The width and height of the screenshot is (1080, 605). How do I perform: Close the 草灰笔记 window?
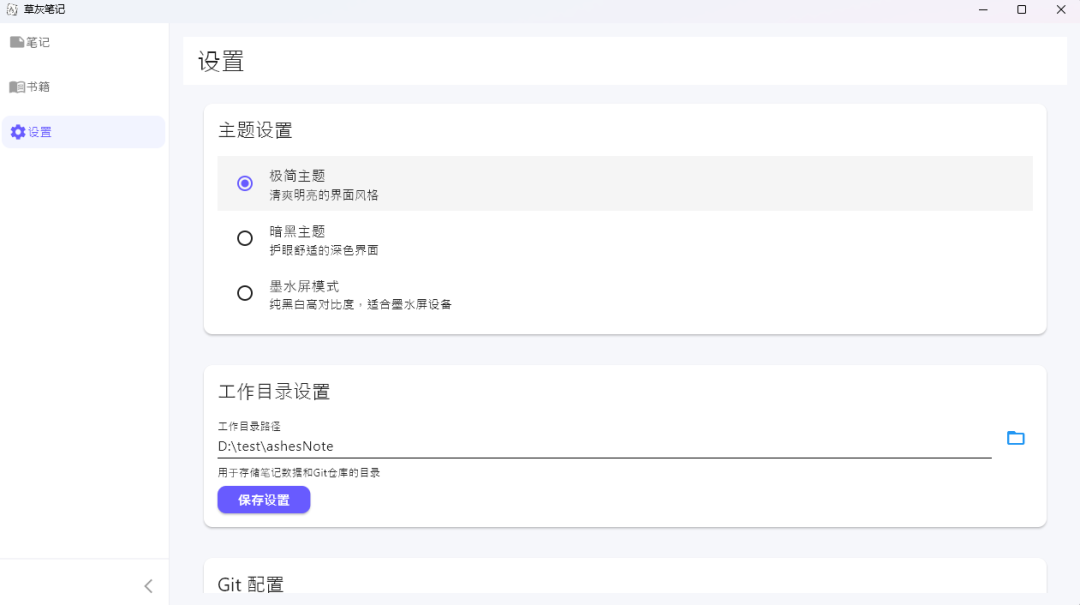click(x=1060, y=9)
